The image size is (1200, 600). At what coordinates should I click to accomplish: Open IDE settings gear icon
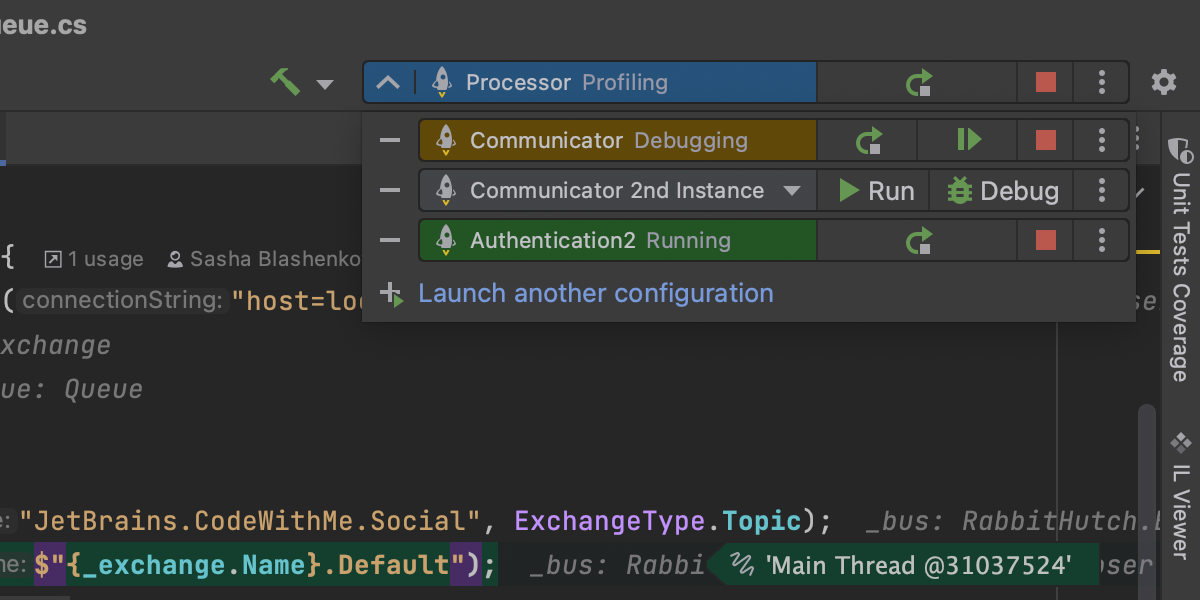pyautogui.click(x=1164, y=82)
